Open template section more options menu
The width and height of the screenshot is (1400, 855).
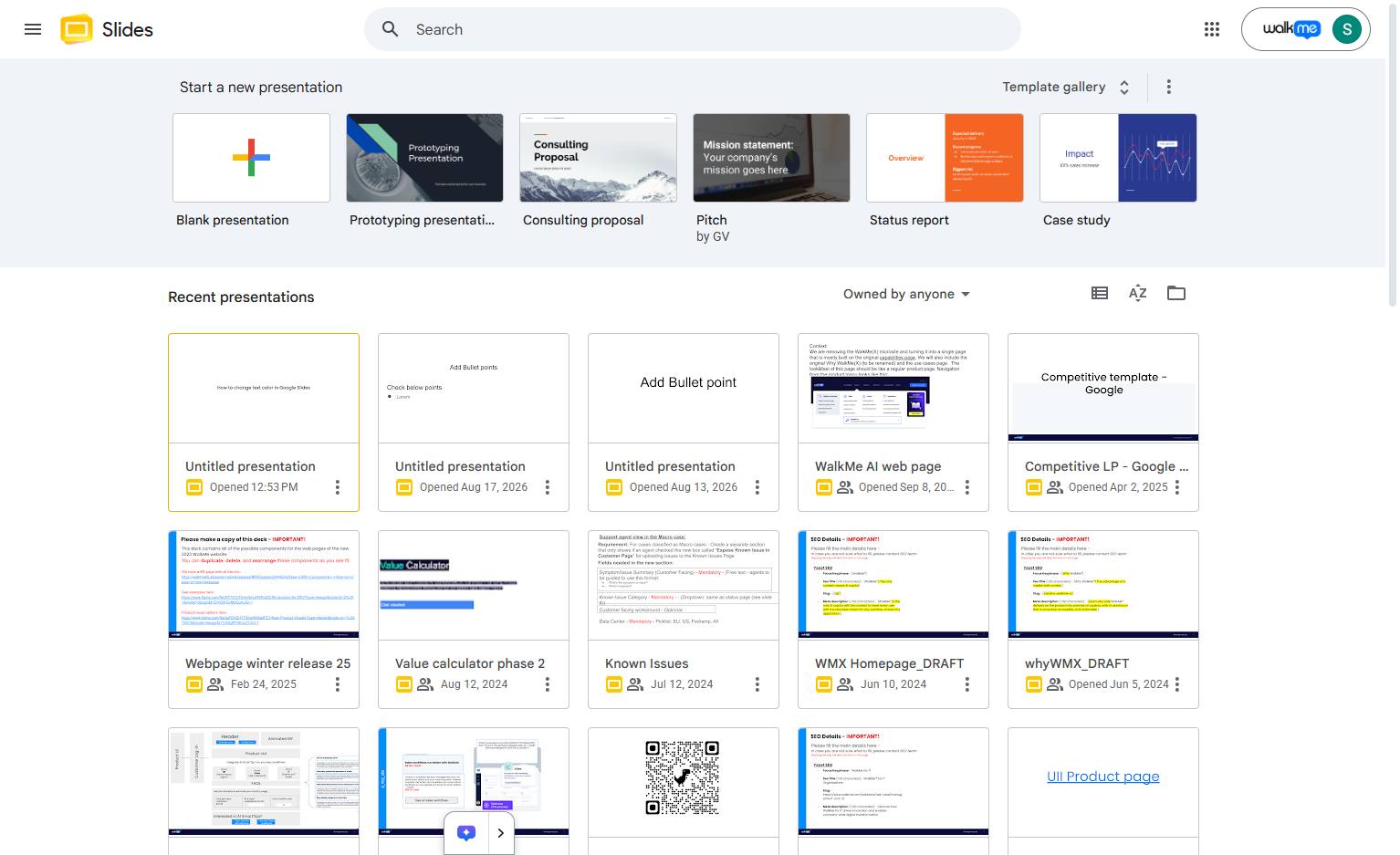click(x=1169, y=87)
